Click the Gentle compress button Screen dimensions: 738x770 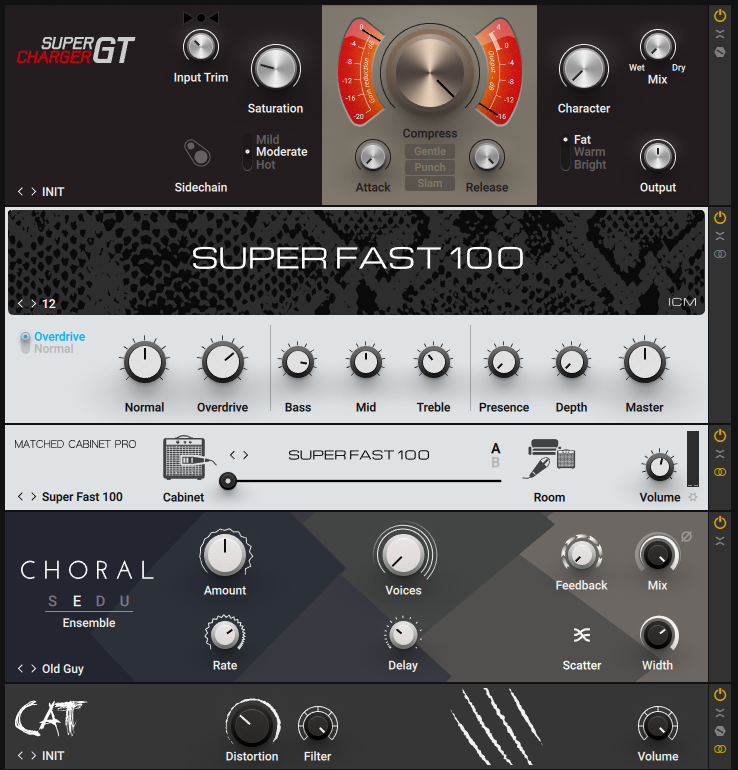(430, 151)
